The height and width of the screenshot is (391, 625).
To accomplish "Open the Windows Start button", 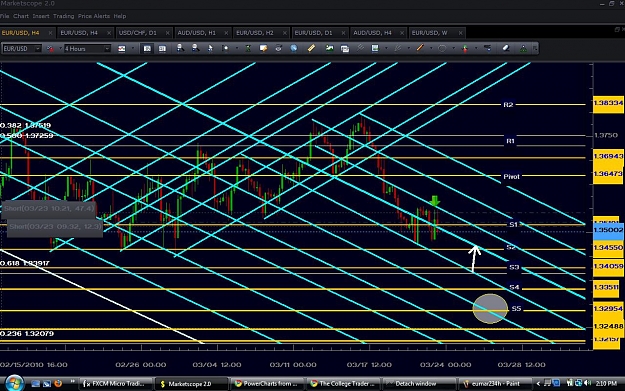I will click(15, 383).
